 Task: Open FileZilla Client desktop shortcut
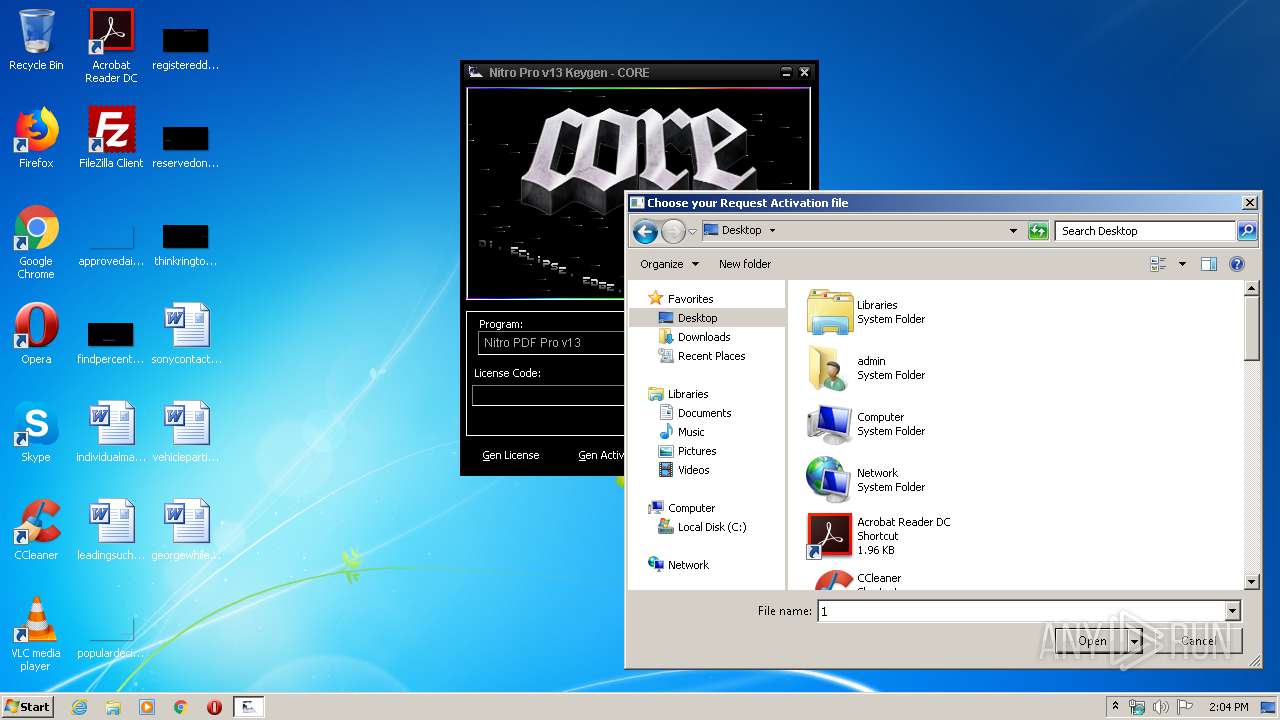(x=111, y=138)
